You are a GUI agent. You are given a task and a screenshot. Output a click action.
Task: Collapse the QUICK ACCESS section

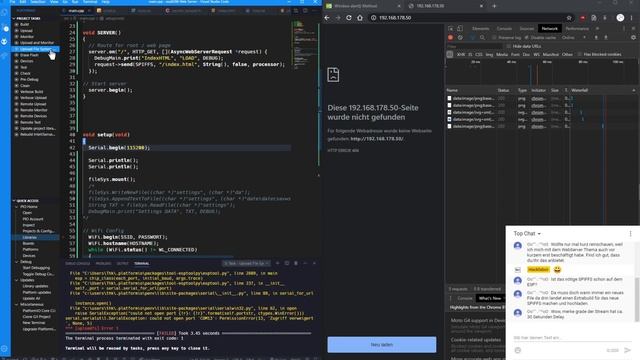pyautogui.click(x=28, y=201)
